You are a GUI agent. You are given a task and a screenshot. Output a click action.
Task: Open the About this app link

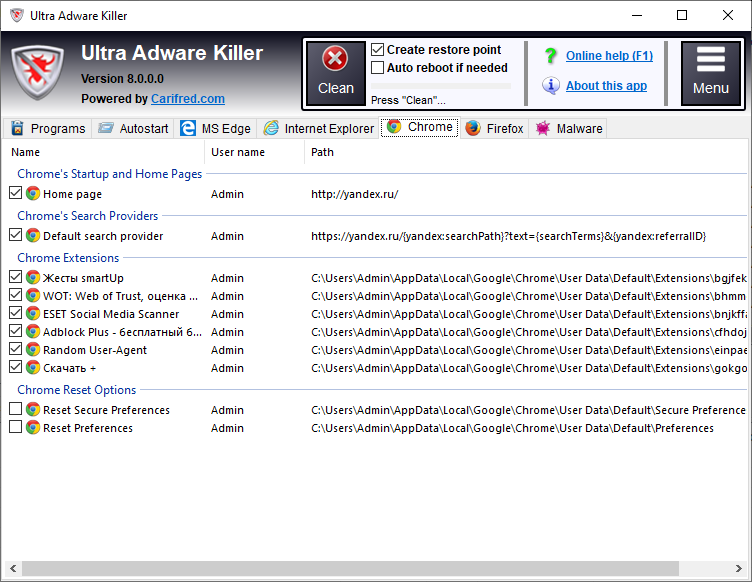point(606,86)
